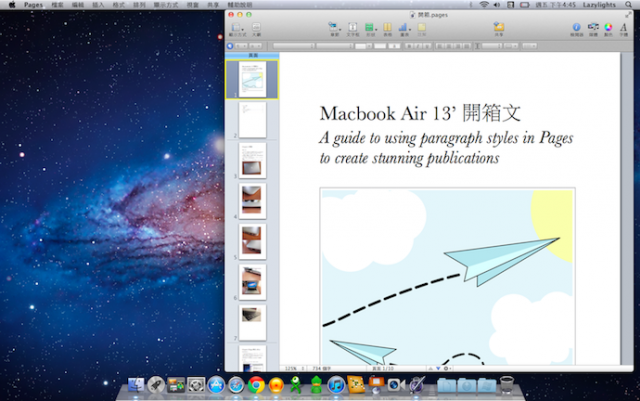The image size is (640, 401).
Task: Click the title 'Macbook Air 13’ 開箱文'
Action: [420, 113]
